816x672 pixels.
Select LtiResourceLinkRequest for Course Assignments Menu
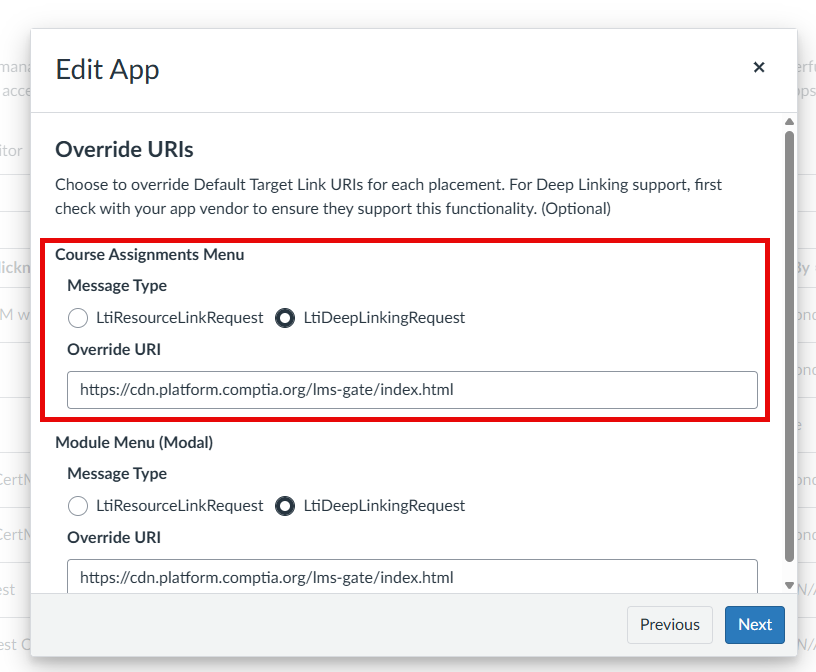click(78, 318)
